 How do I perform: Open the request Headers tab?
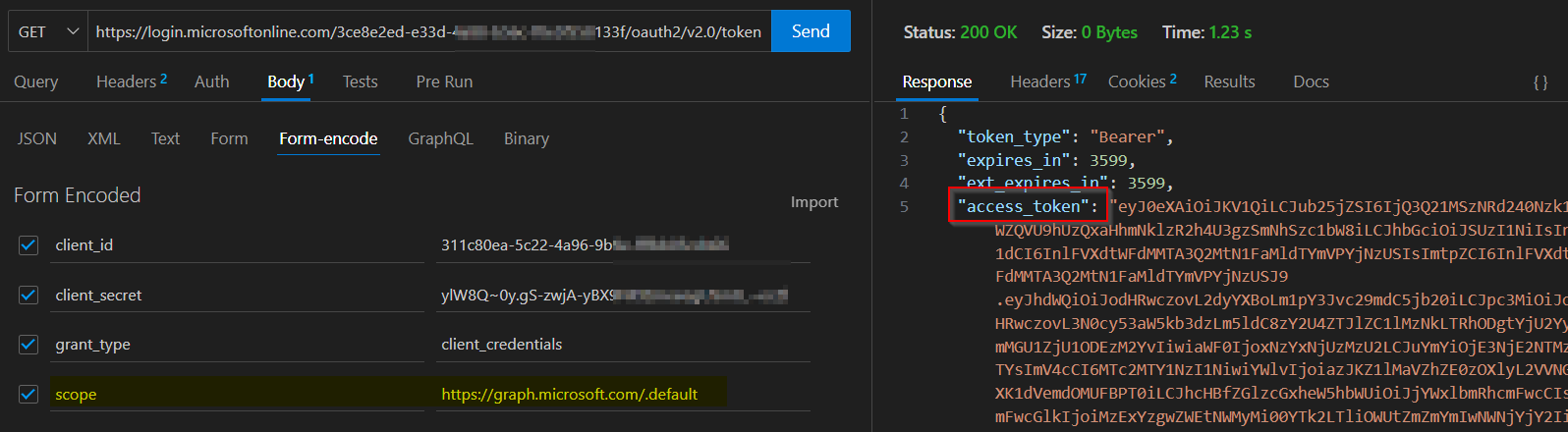(x=132, y=81)
